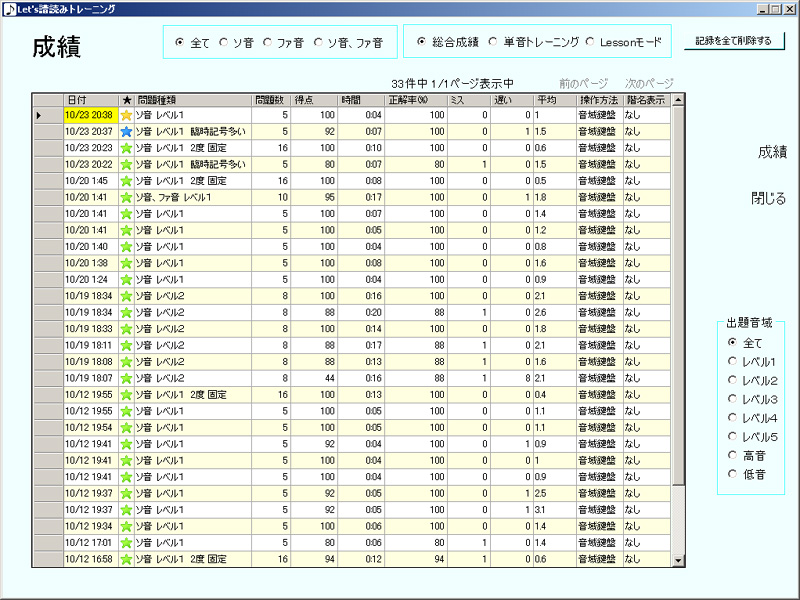Click the blue star in the 10/23 20:37 row
800x600 pixels.
126,132
